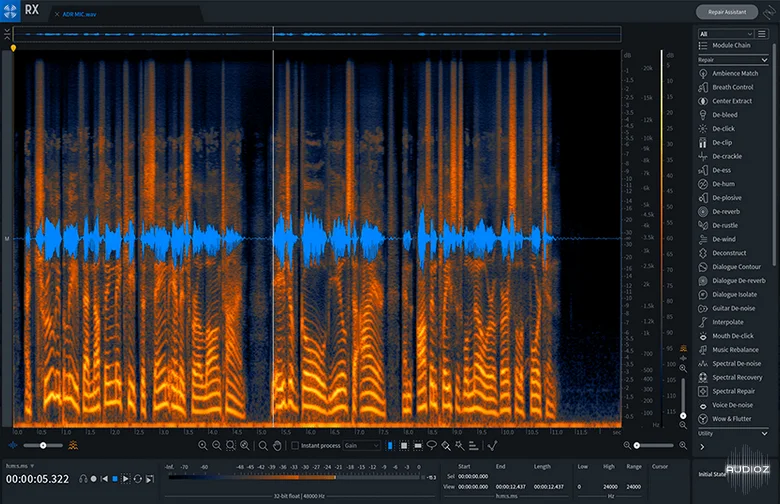This screenshot has height=504, width=780.
Task: Expand the side panel chevron arrow
Action: pyautogui.click(x=702, y=447)
